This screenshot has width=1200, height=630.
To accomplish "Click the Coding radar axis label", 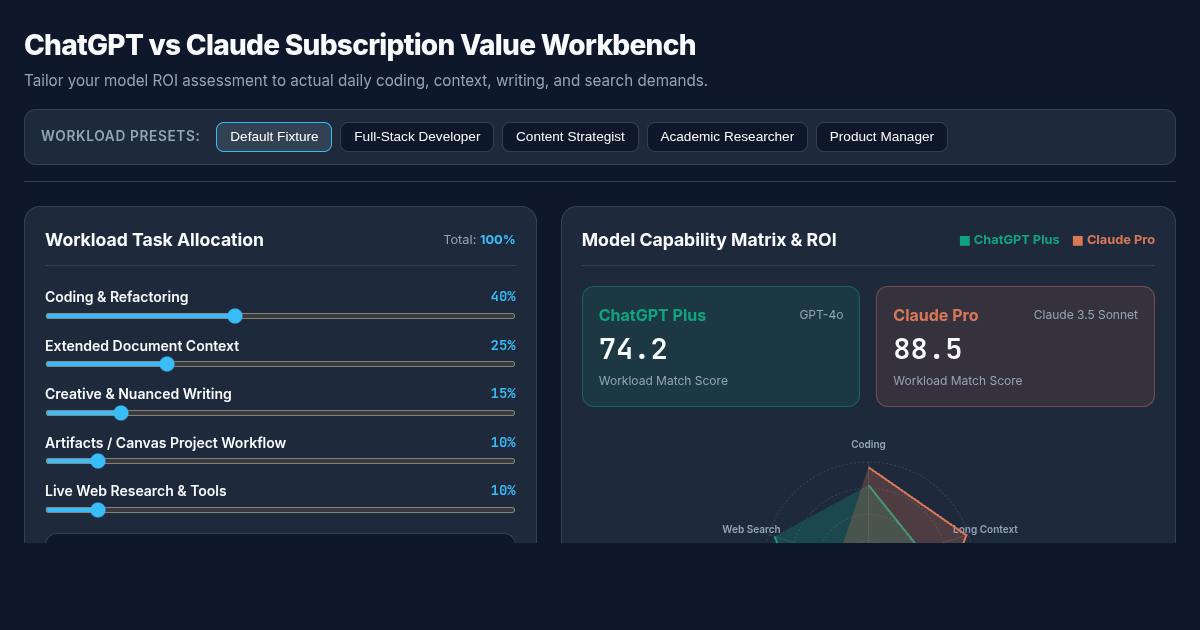I will coord(868,444).
